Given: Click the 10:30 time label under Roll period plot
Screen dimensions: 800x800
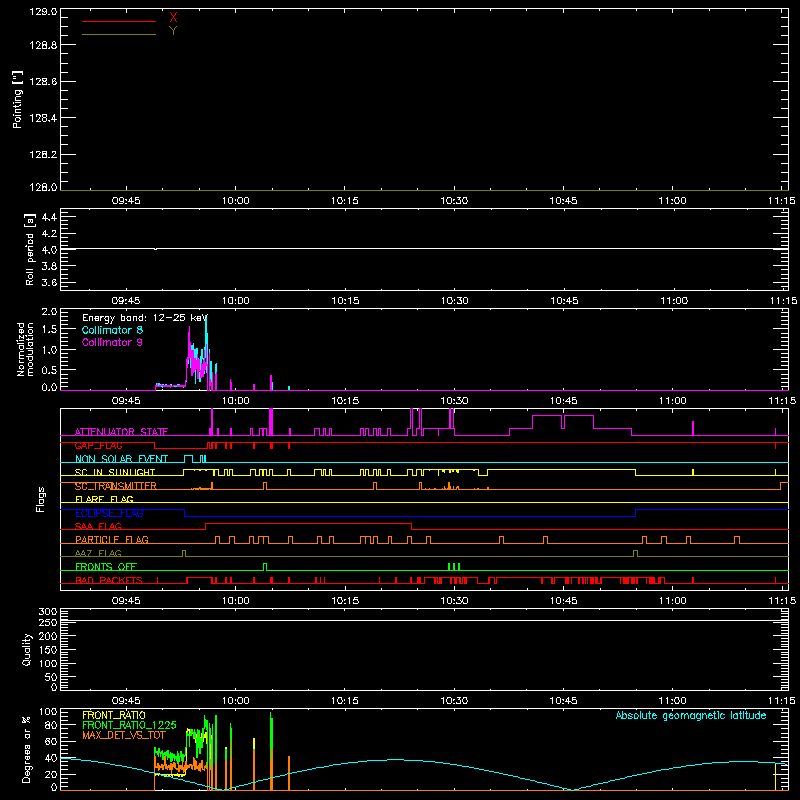Looking at the screenshot, I should click(x=454, y=301).
